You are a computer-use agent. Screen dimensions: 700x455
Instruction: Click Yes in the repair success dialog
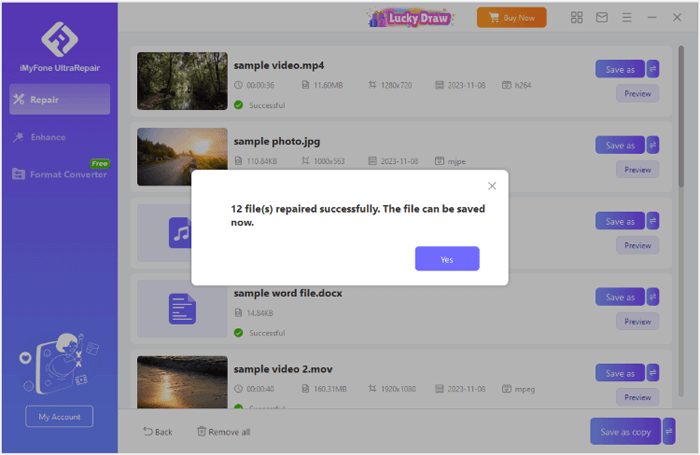(447, 259)
